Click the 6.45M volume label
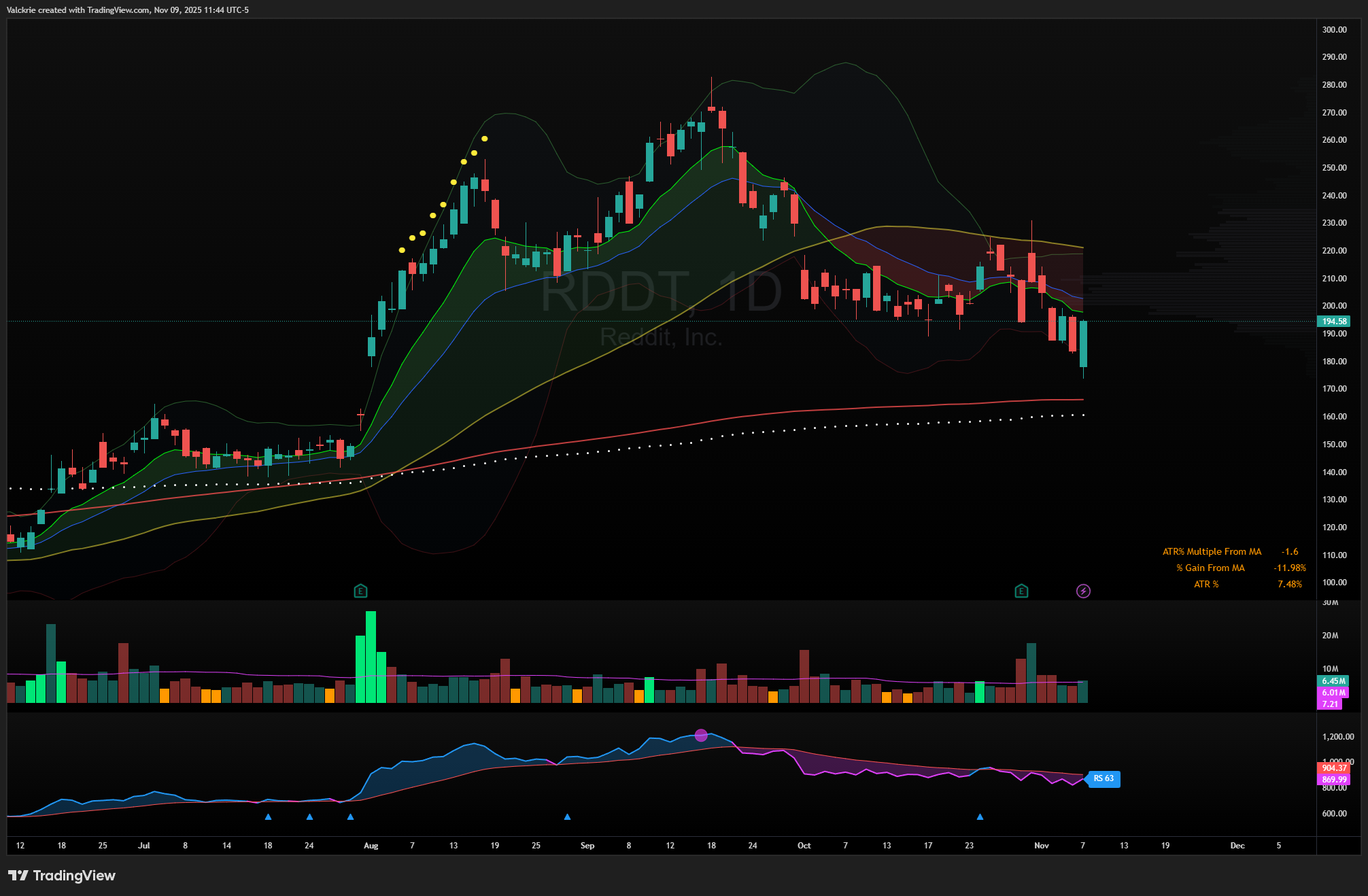This screenshot has height=896, width=1368. [x=1333, y=680]
